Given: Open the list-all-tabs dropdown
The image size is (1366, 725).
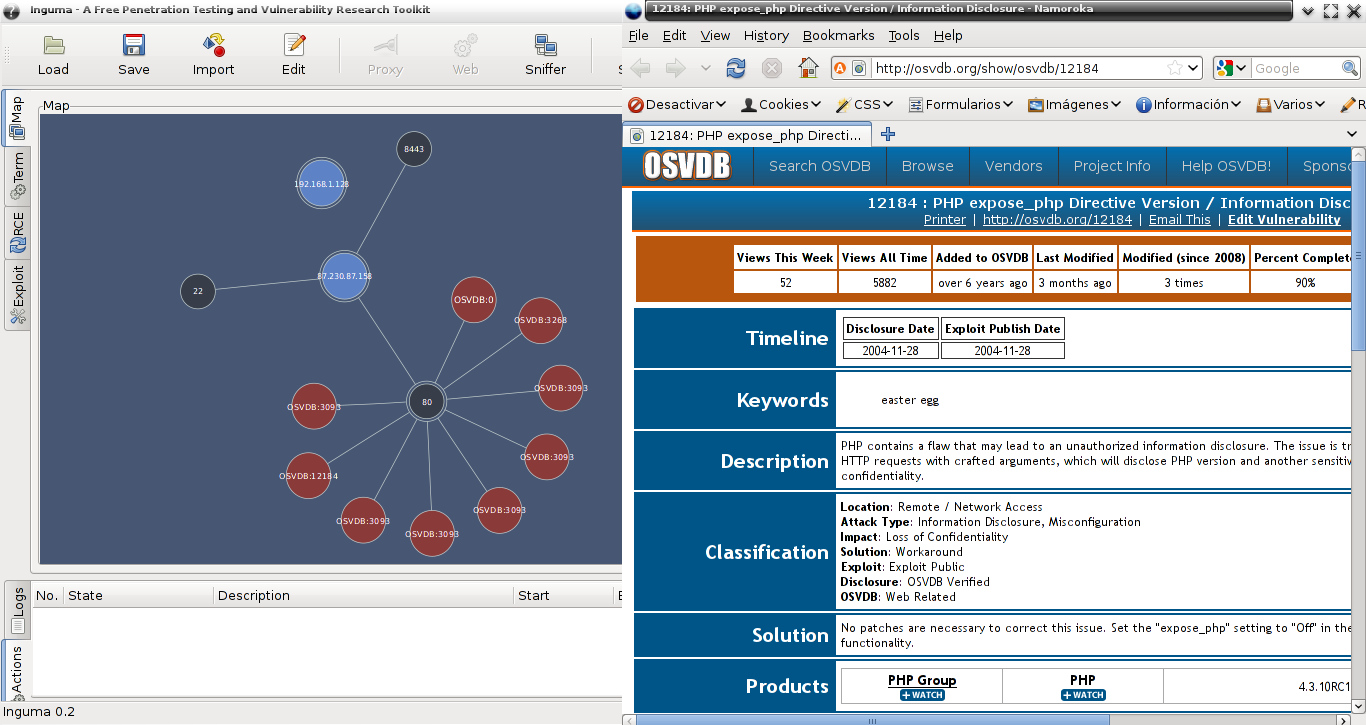Looking at the screenshot, I should tap(1352, 134).
